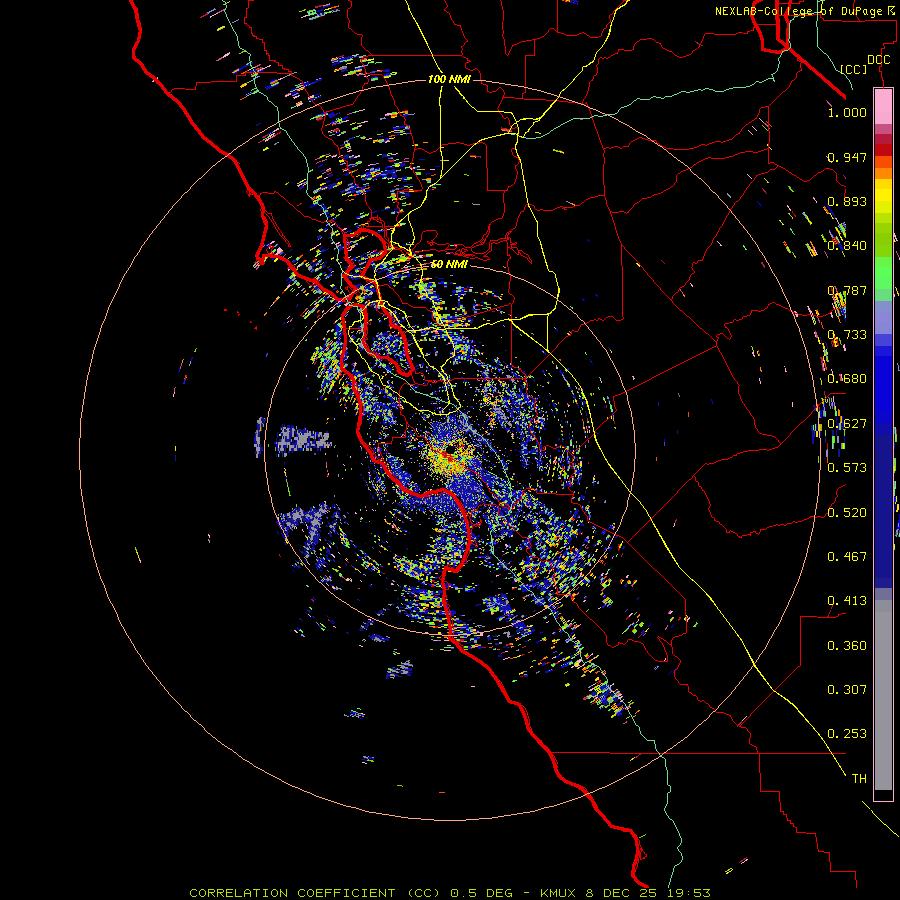Viewport: 900px width, 900px height.
Task: Click the 0.5 DEG elevation text
Action: pos(481,893)
